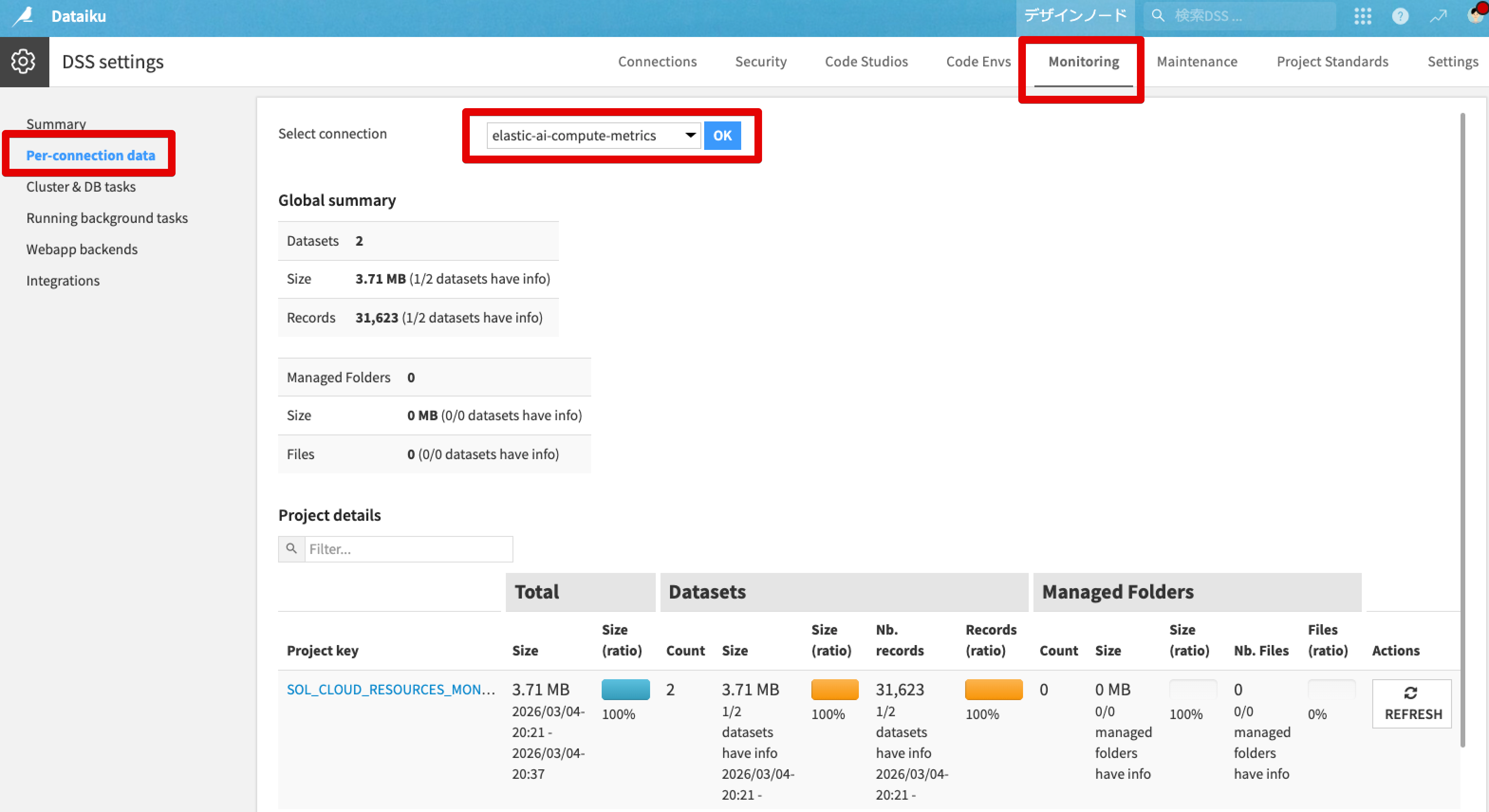Switch to the Monitoring tab
This screenshot has width=1489, height=812.
tap(1083, 62)
